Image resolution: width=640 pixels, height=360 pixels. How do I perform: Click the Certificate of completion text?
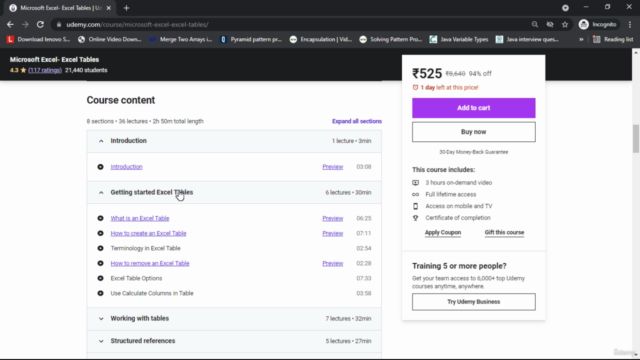[458, 218]
